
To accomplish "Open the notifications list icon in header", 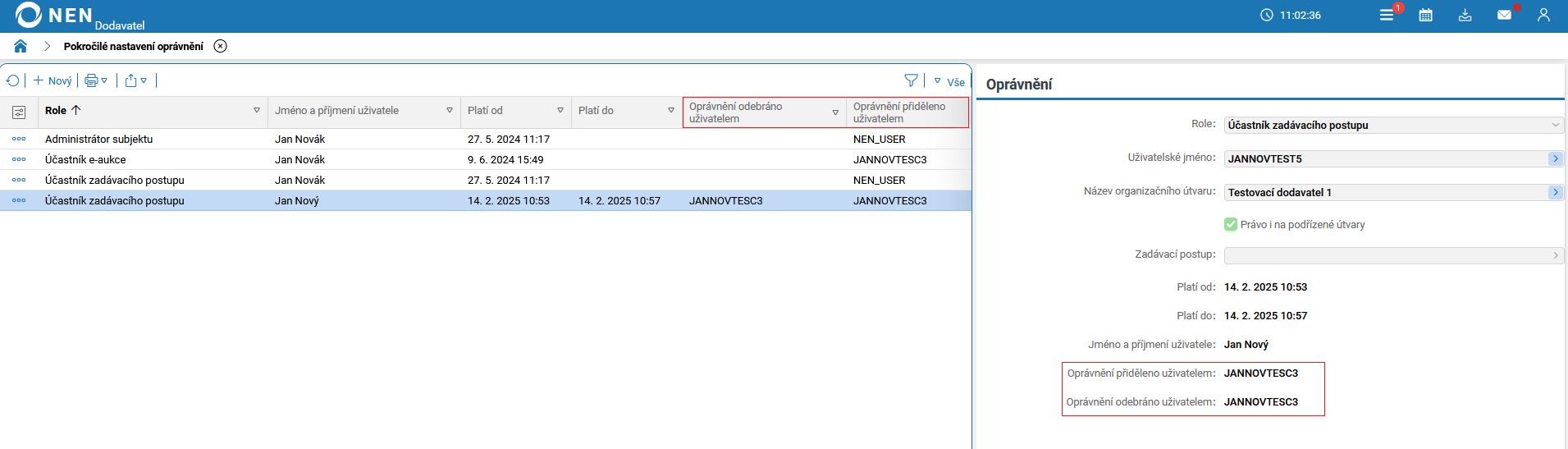I will [x=1387, y=15].
